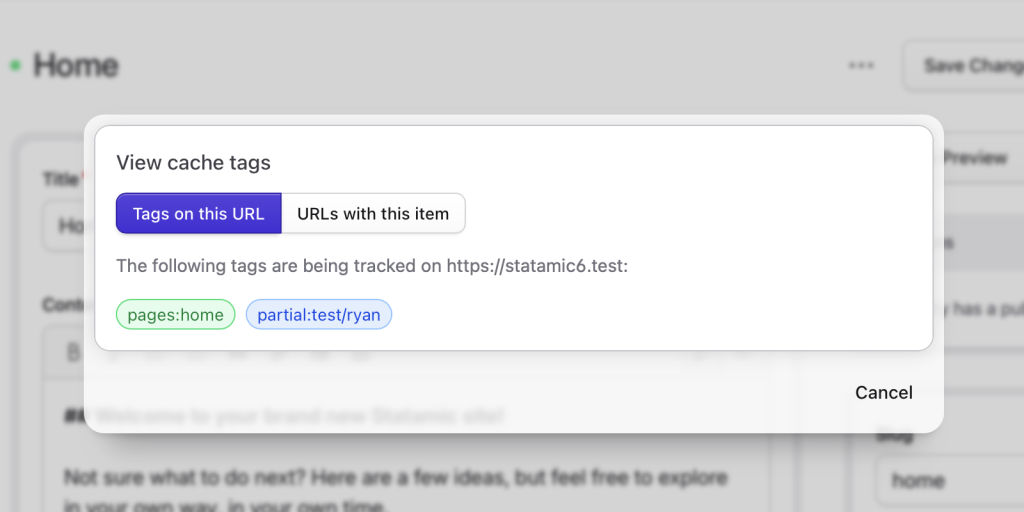The image size is (1024, 512).
Task: Toggle bold in the content editor toolbar
Action: click(x=73, y=352)
